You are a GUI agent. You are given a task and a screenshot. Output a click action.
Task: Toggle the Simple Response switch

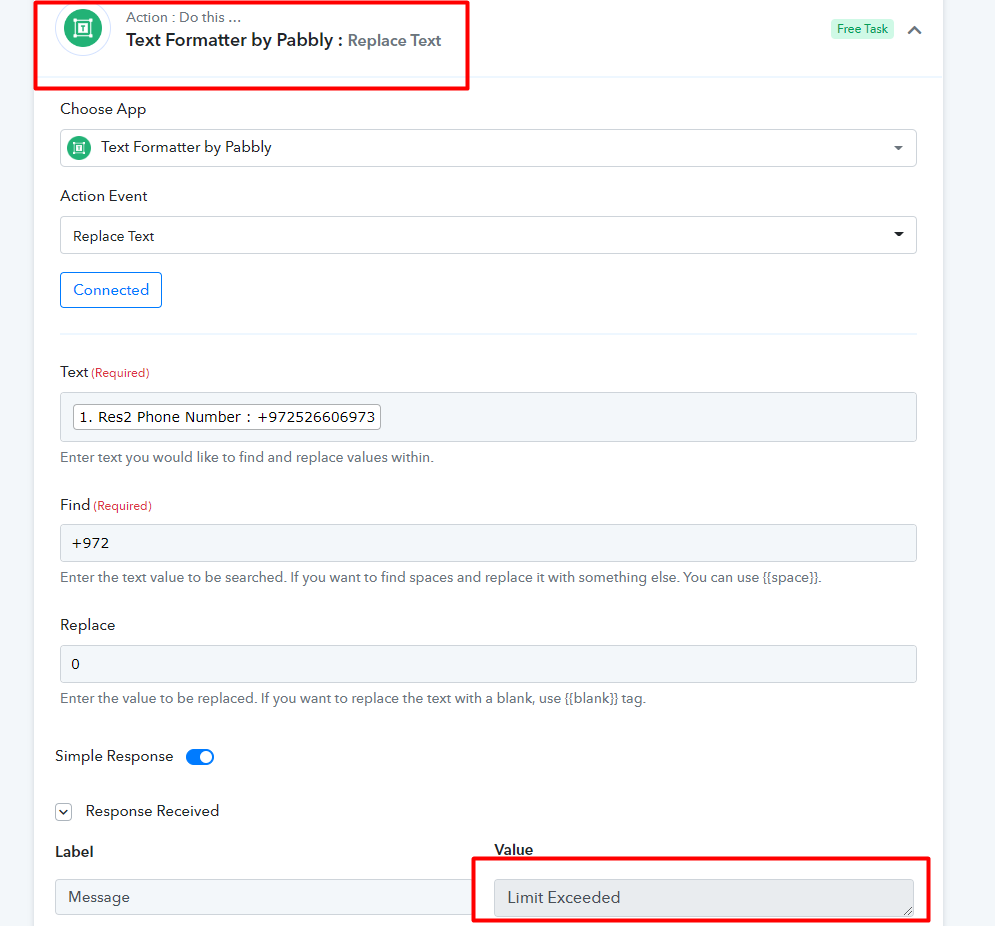tap(200, 757)
